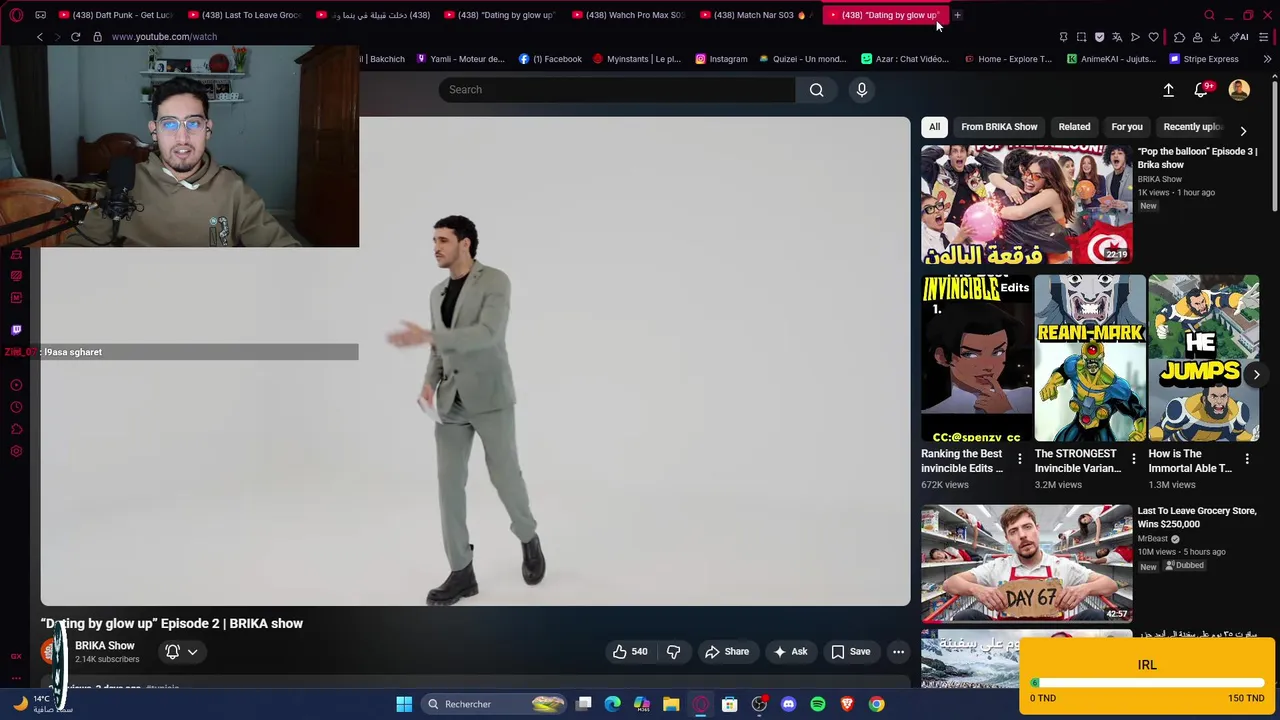
Task: Open MrBeast 'Last To Leave Grocery Store' thumbnail
Action: coord(1026,563)
